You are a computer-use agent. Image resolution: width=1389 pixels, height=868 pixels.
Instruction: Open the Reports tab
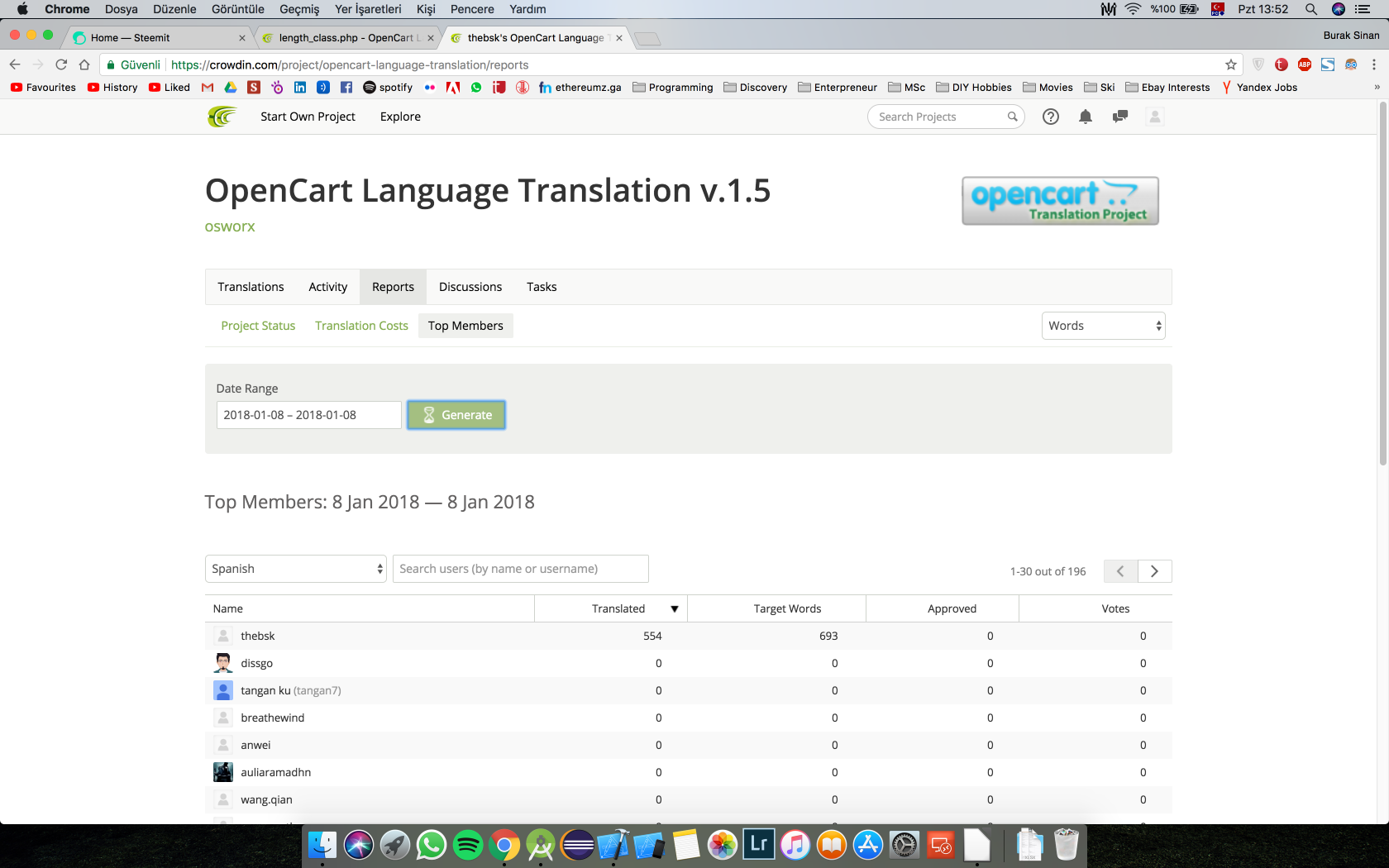pos(393,287)
